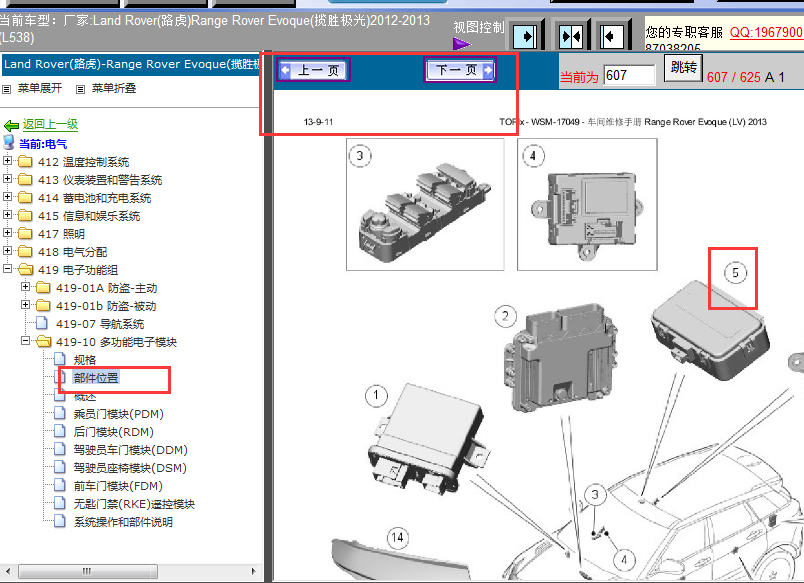Image resolution: width=804 pixels, height=583 pixels.
Task: Open the 无匙门禁(RKE)遥控模块 document
Action: (x=134, y=504)
